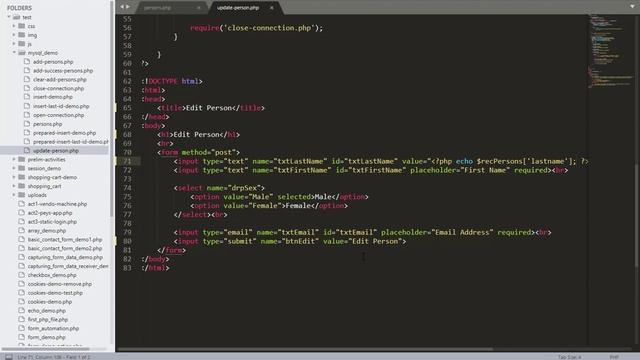
Task: Click the uploads folder icon
Action: click(x=22, y=195)
